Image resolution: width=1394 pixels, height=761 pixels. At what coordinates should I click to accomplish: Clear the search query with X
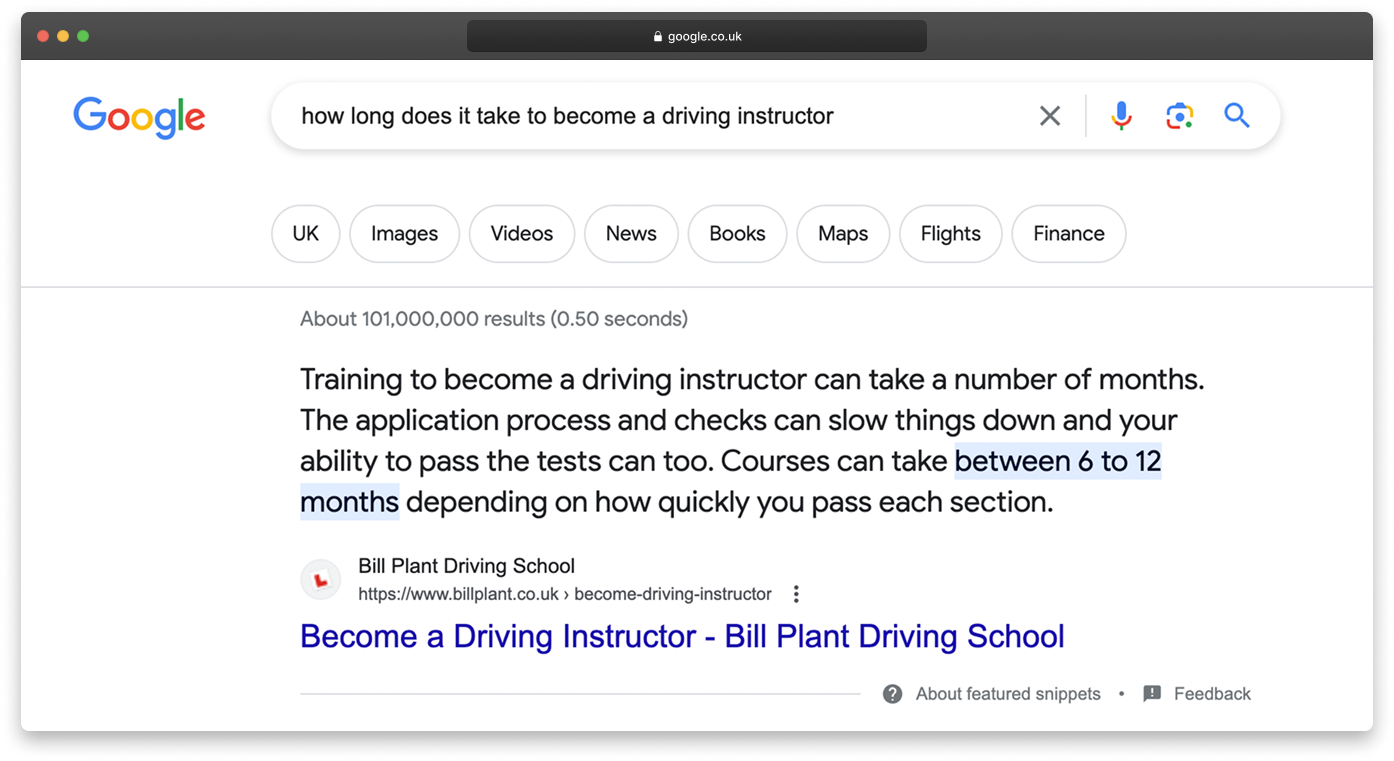1049,116
